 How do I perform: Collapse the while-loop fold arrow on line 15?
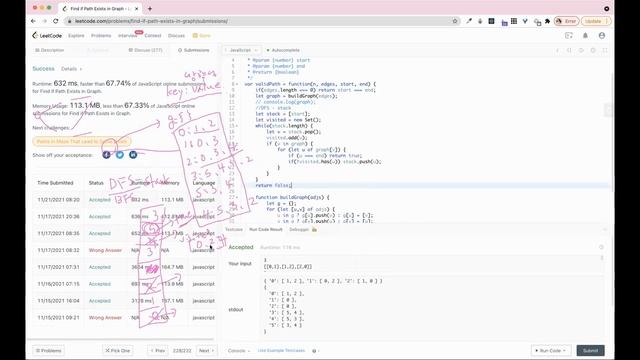[x=238, y=126]
